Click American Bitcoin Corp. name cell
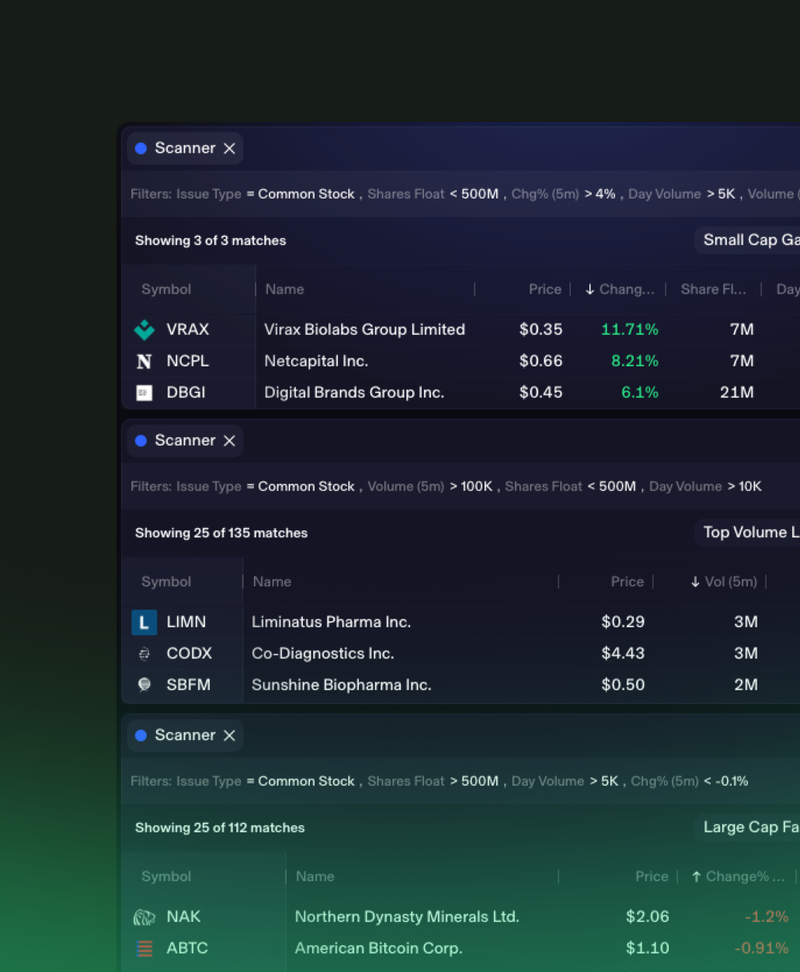800x972 pixels. pyautogui.click(x=379, y=948)
